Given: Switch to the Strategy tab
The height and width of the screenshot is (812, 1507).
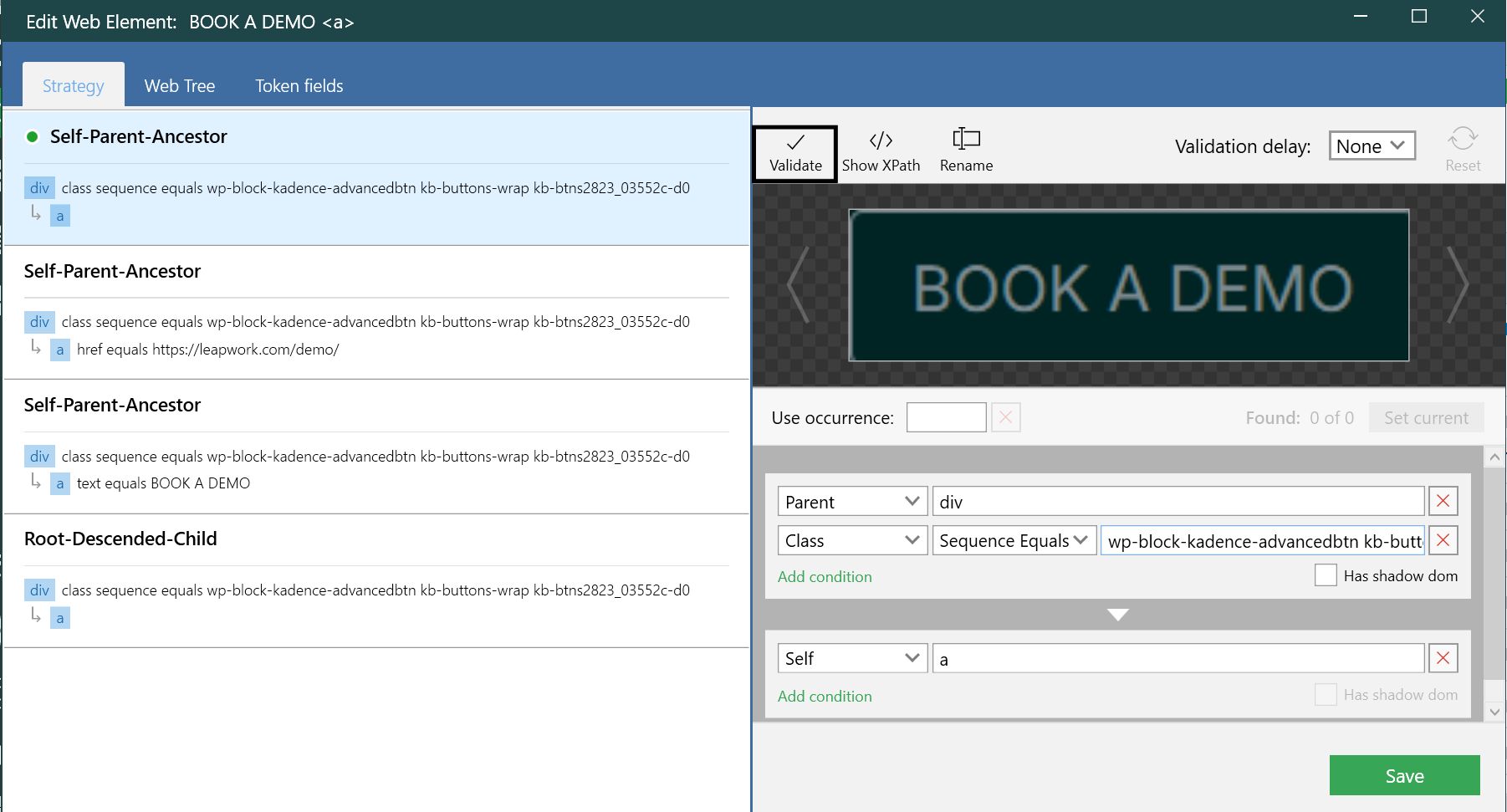Looking at the screenshot, I should pos(74,85).
